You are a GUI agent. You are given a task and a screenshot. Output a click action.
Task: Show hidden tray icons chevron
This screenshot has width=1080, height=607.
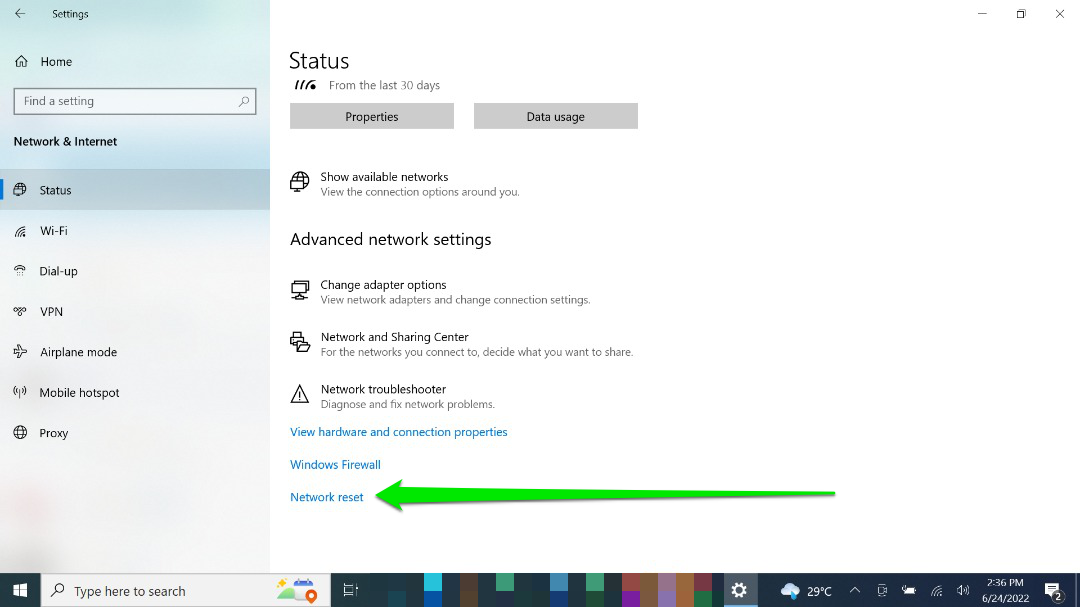click(x=855, y=590)
